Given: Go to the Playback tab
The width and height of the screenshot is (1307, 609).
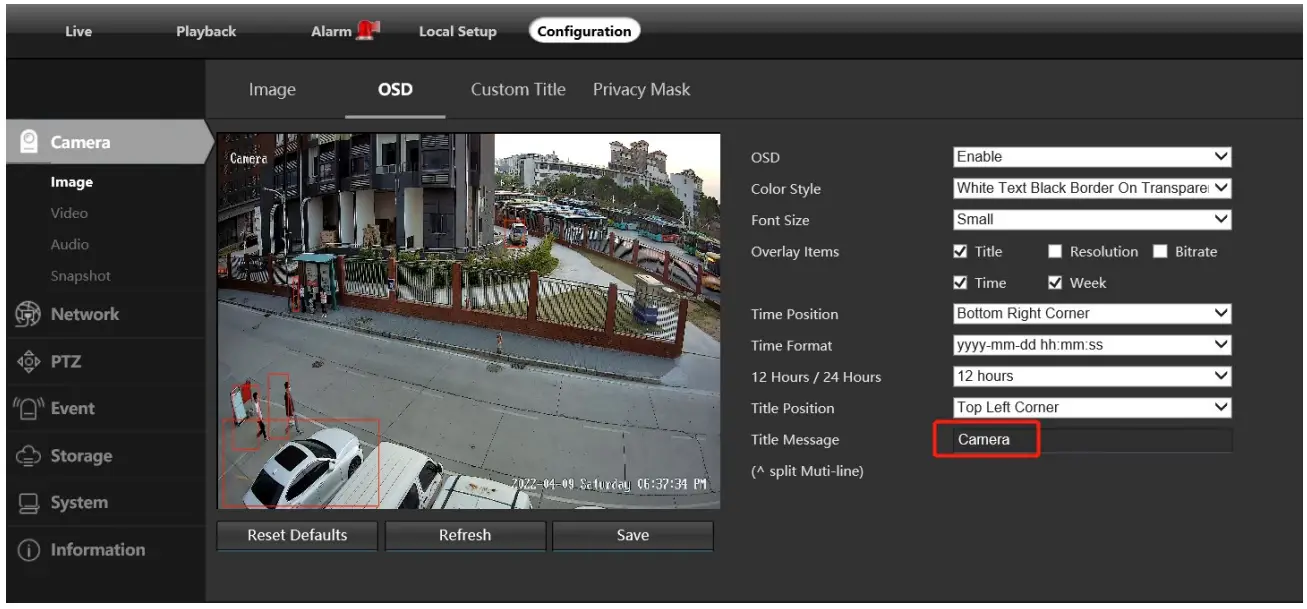Looking at the screenshot, I should [206, 31].
